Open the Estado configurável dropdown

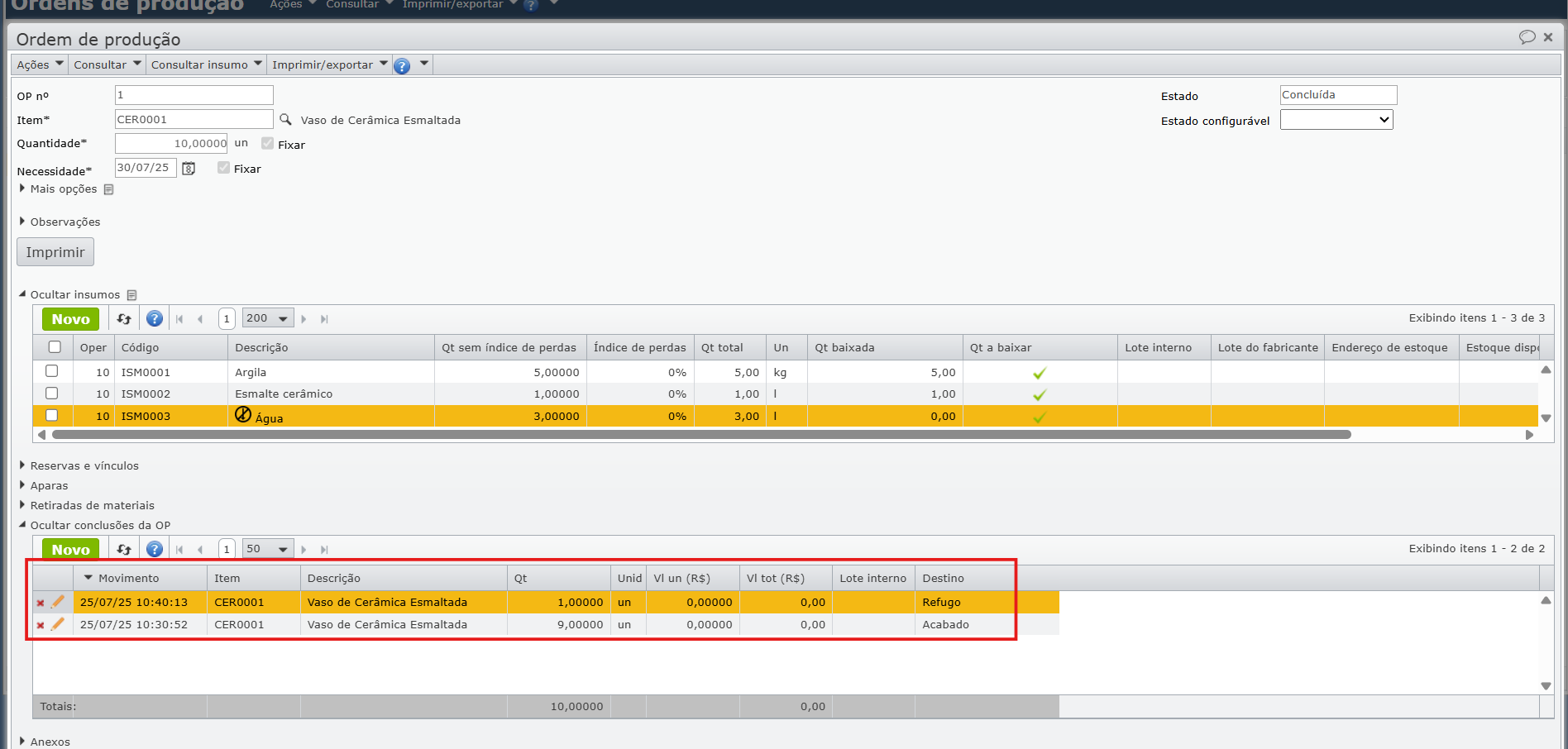coord(1336,120)
